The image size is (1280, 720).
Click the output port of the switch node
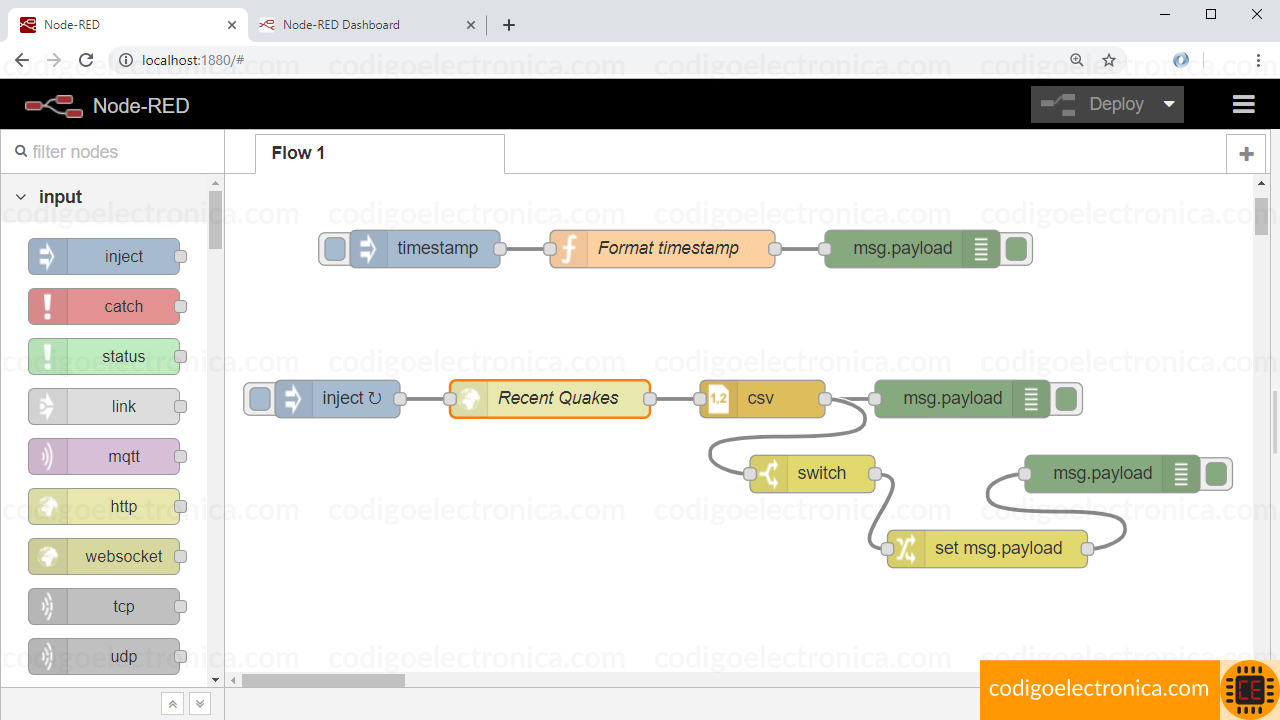tap(874, 474)
